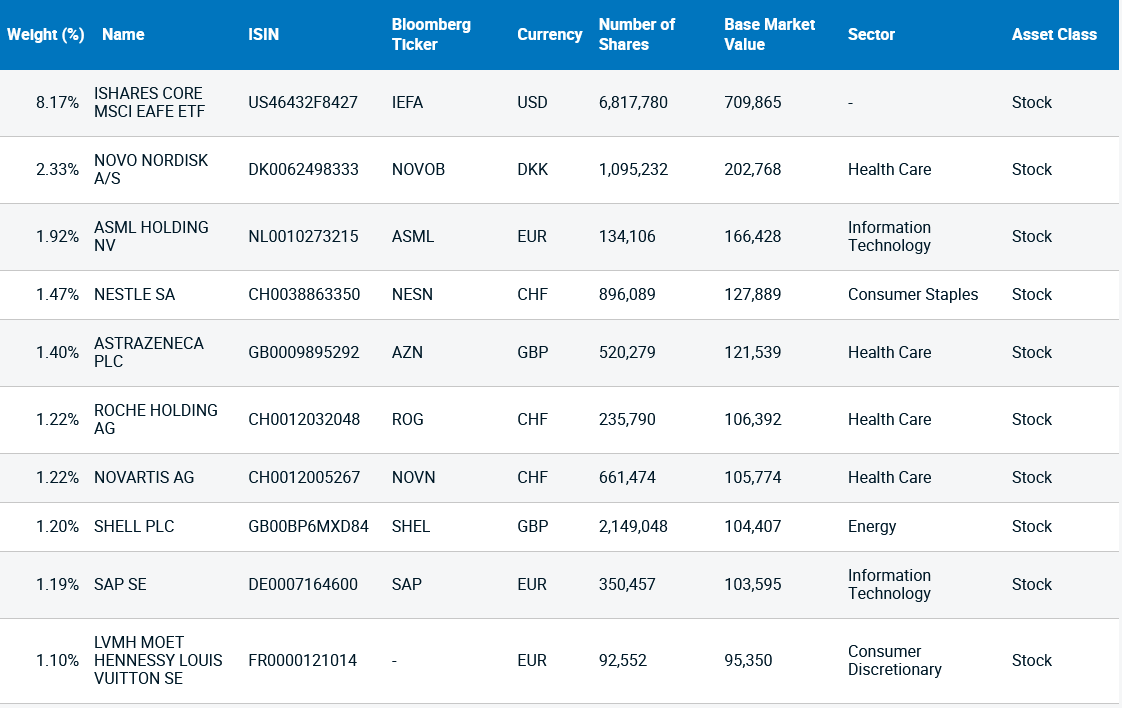Click ISIN GB0009895292
Viewport: 1122px width, 708px height.
click(303, 352)
